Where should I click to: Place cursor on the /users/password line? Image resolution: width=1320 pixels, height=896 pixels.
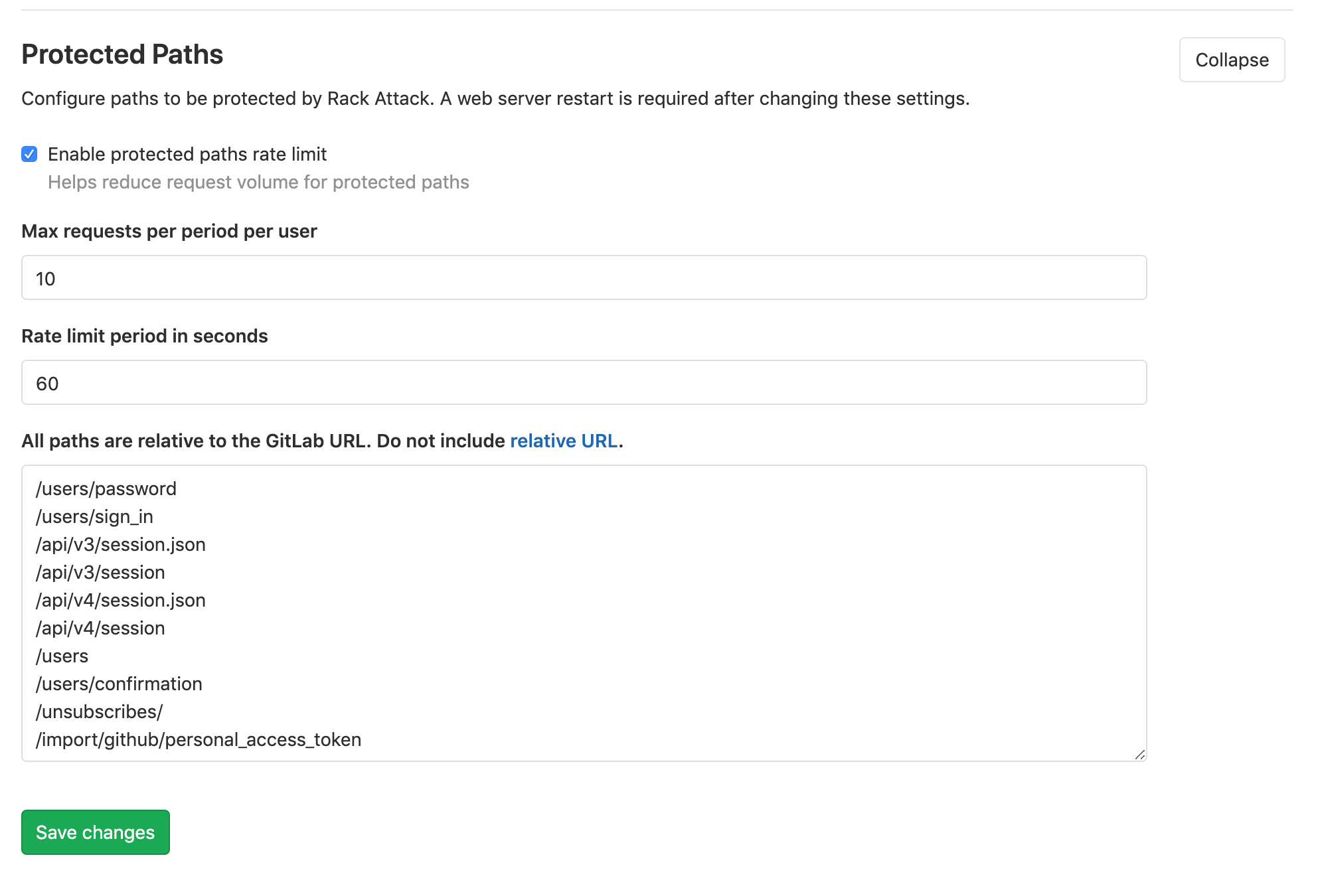[106, 488]
